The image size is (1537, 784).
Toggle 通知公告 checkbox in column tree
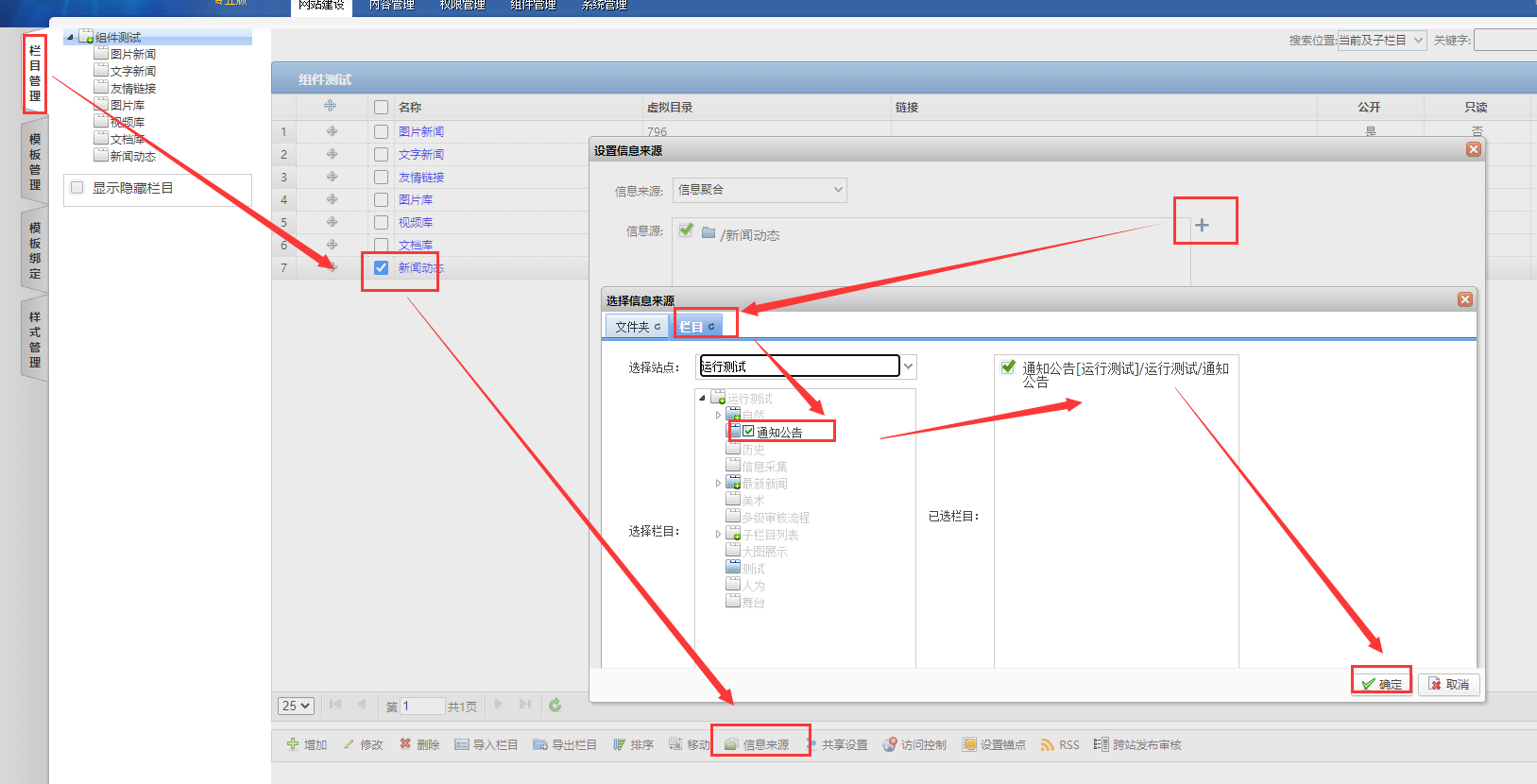coord(748,432)
